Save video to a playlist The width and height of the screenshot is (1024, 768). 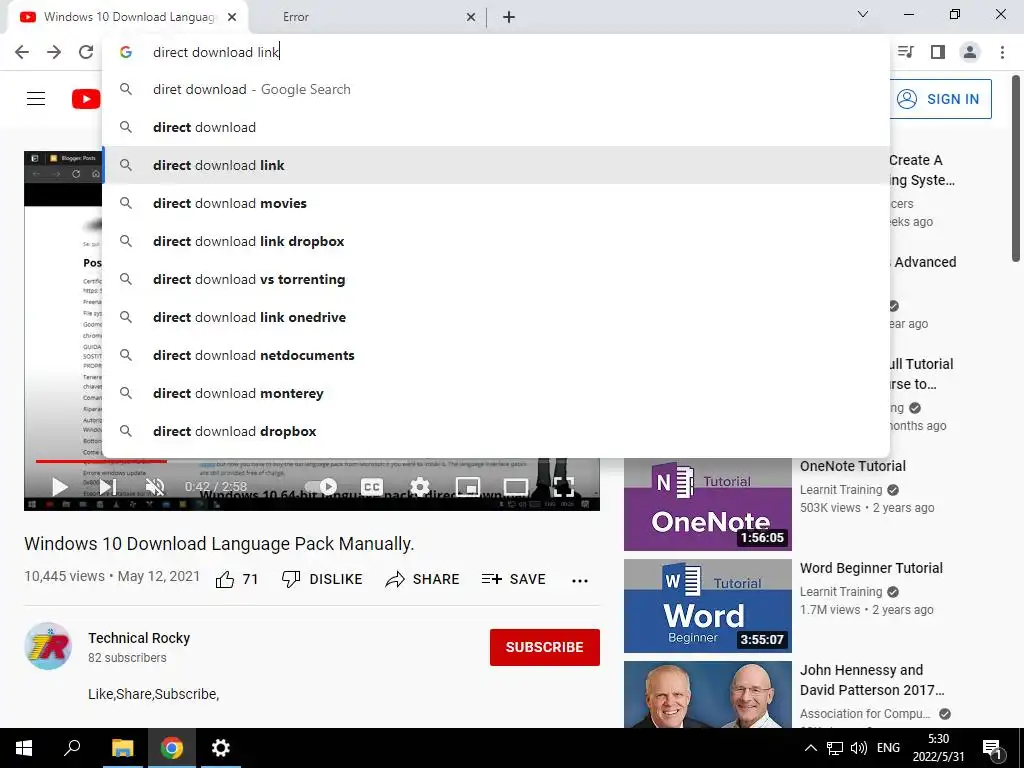[x=513, y=579]
